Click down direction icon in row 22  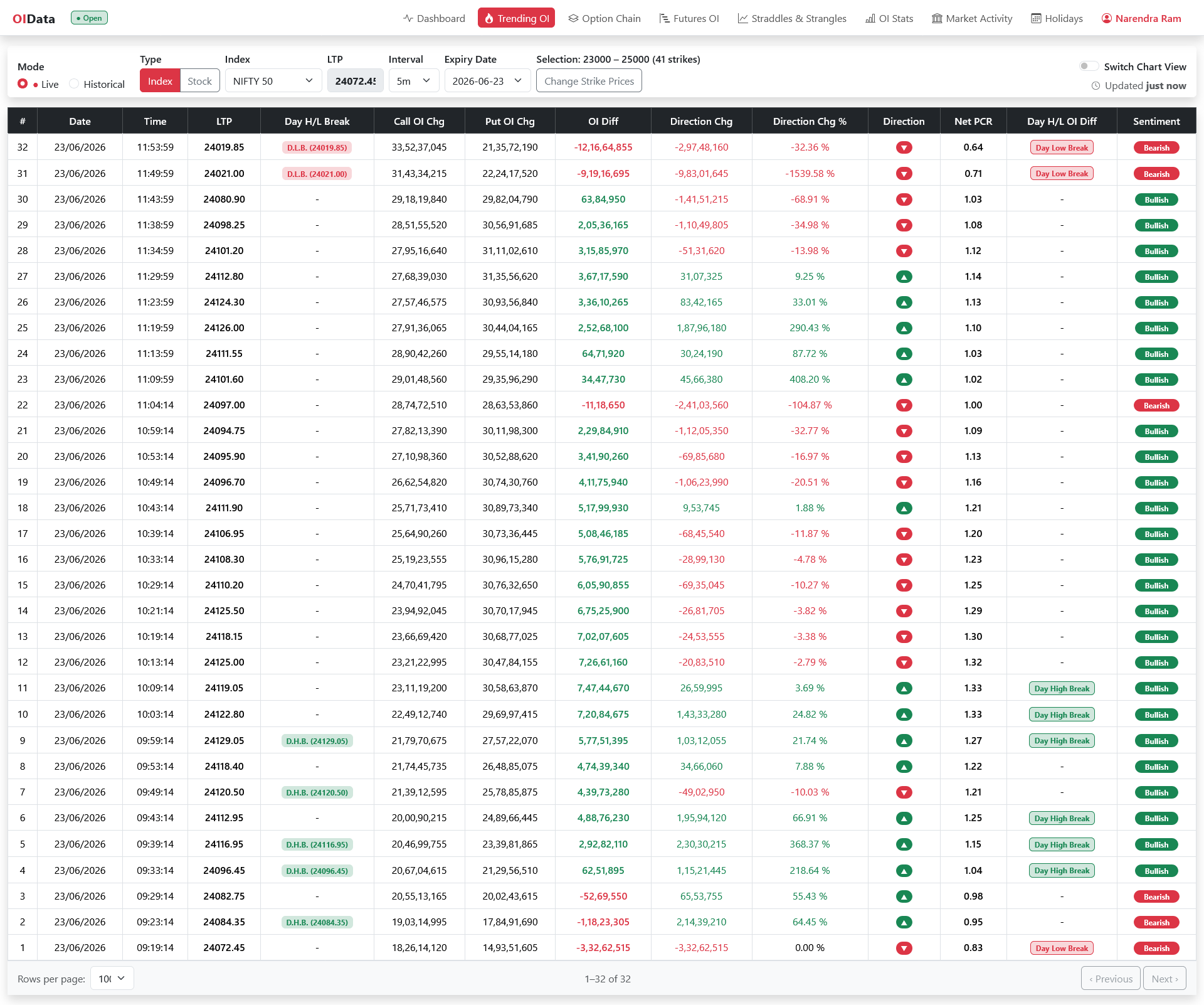coord(904,405)
